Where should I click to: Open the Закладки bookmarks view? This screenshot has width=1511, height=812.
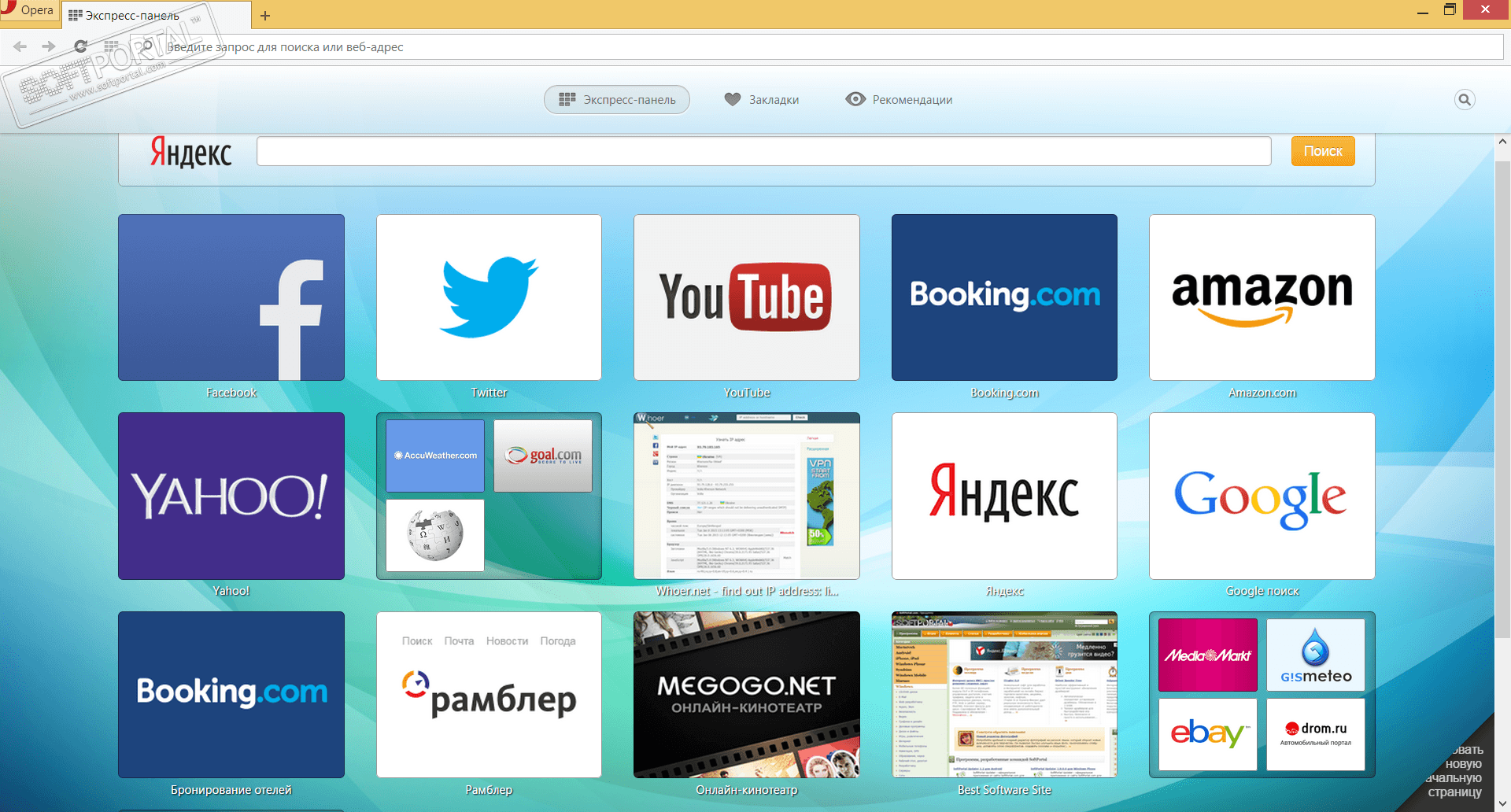[x=762, y=100]
